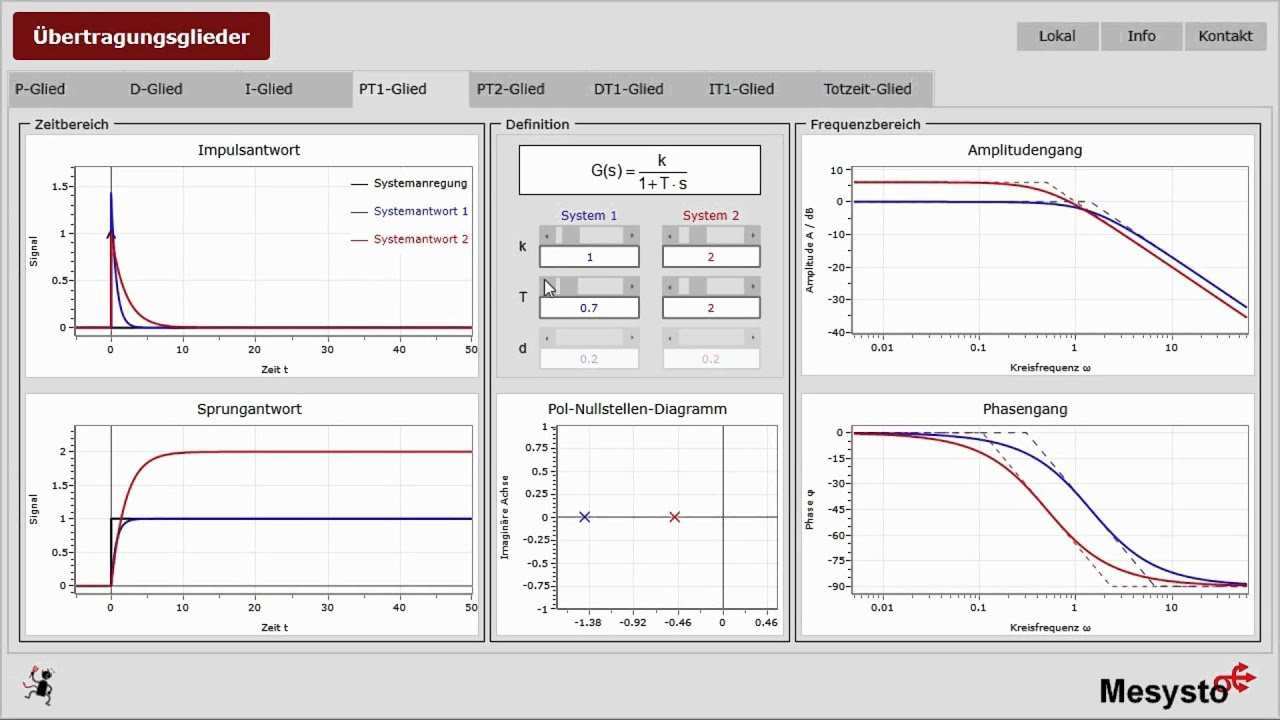Open the PT2-Glied tab
The image size is (1280, 720).
click(510, 89)
